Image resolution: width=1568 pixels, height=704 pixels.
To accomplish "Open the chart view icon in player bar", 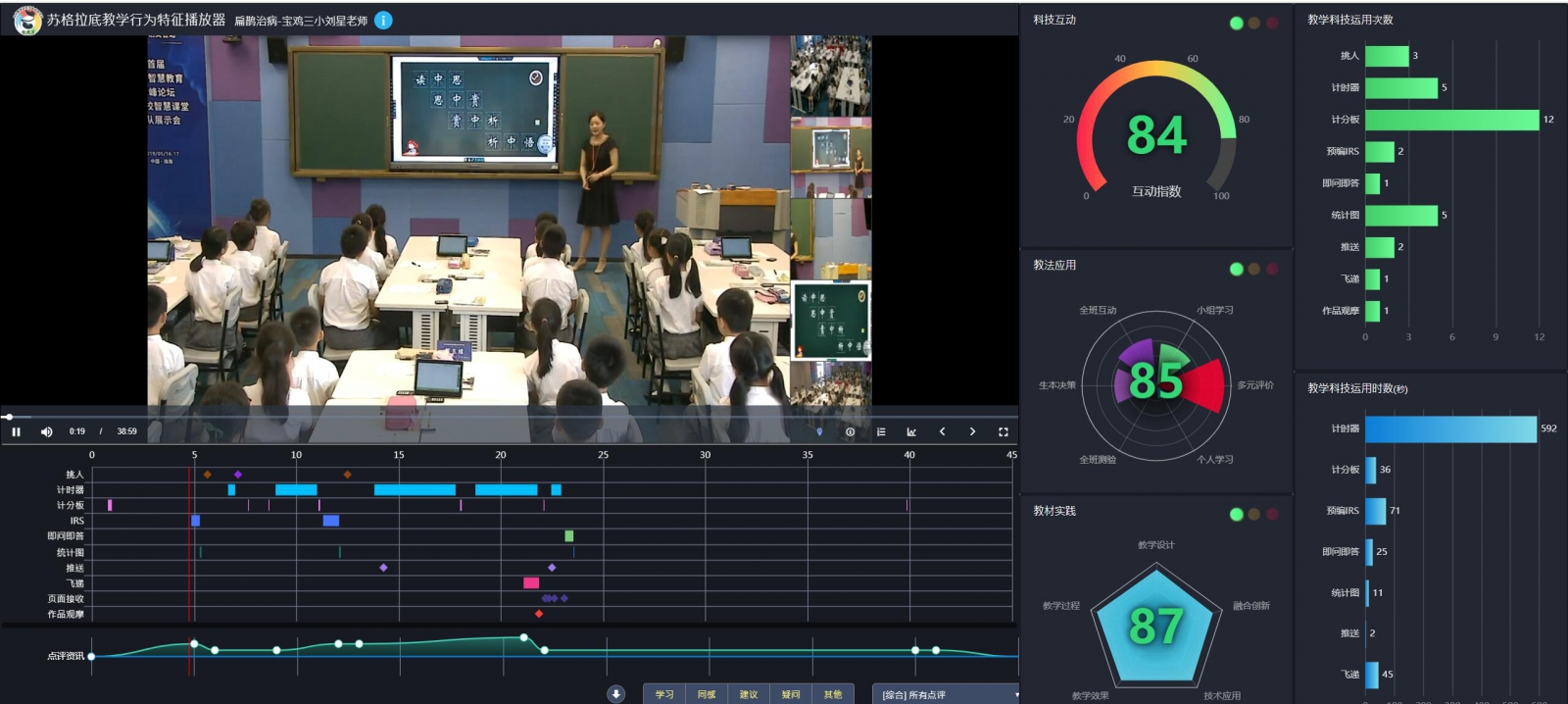I will pyautogui.click(x=911, y=431).
